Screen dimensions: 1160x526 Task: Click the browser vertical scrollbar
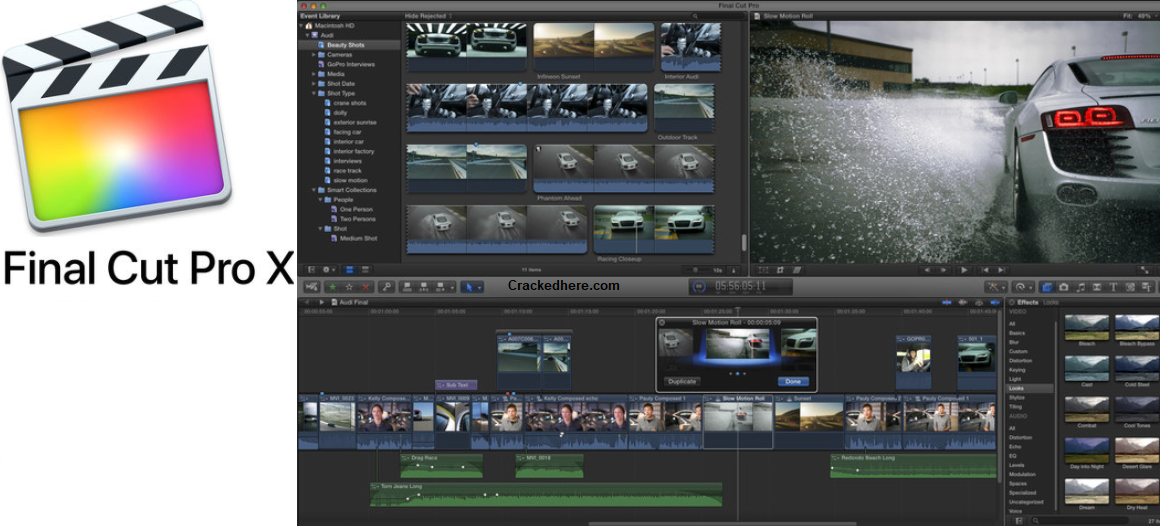coord(744,243)
